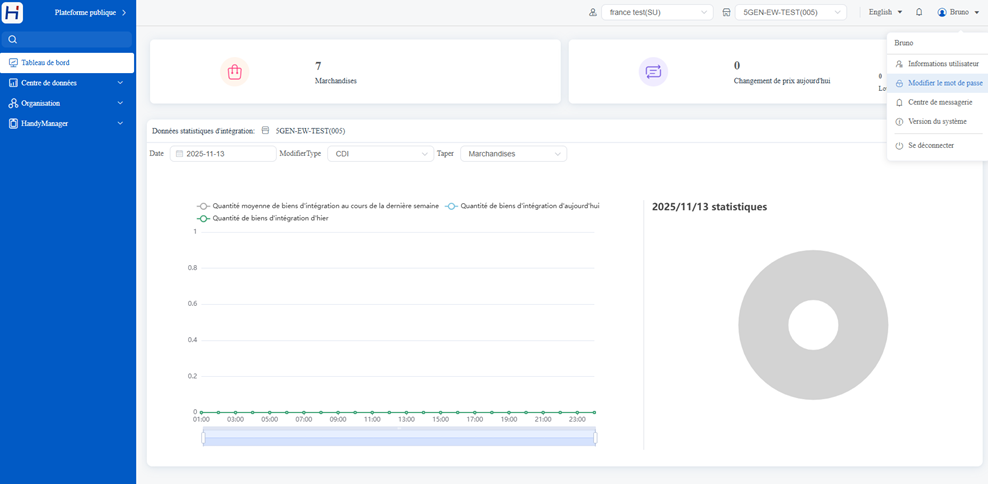Toggle the aujourd'hui integration legend series
Viewport: 988px width, 484px height.
click(x=522, y=206)
